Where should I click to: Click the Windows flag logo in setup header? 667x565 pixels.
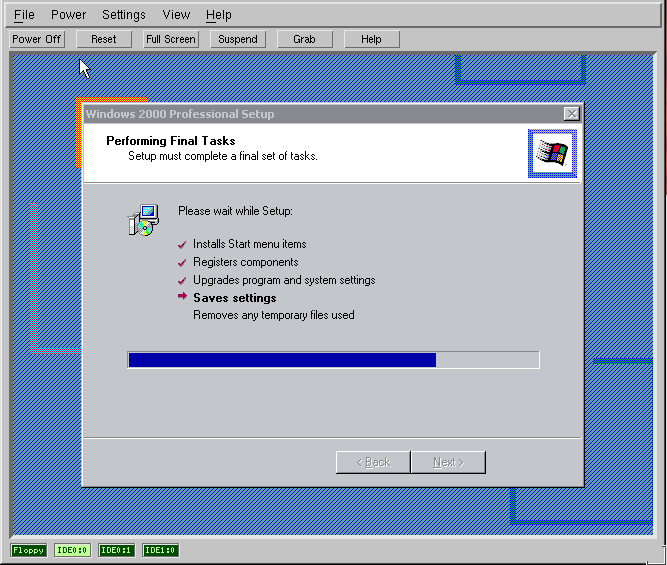coord(552,153)
